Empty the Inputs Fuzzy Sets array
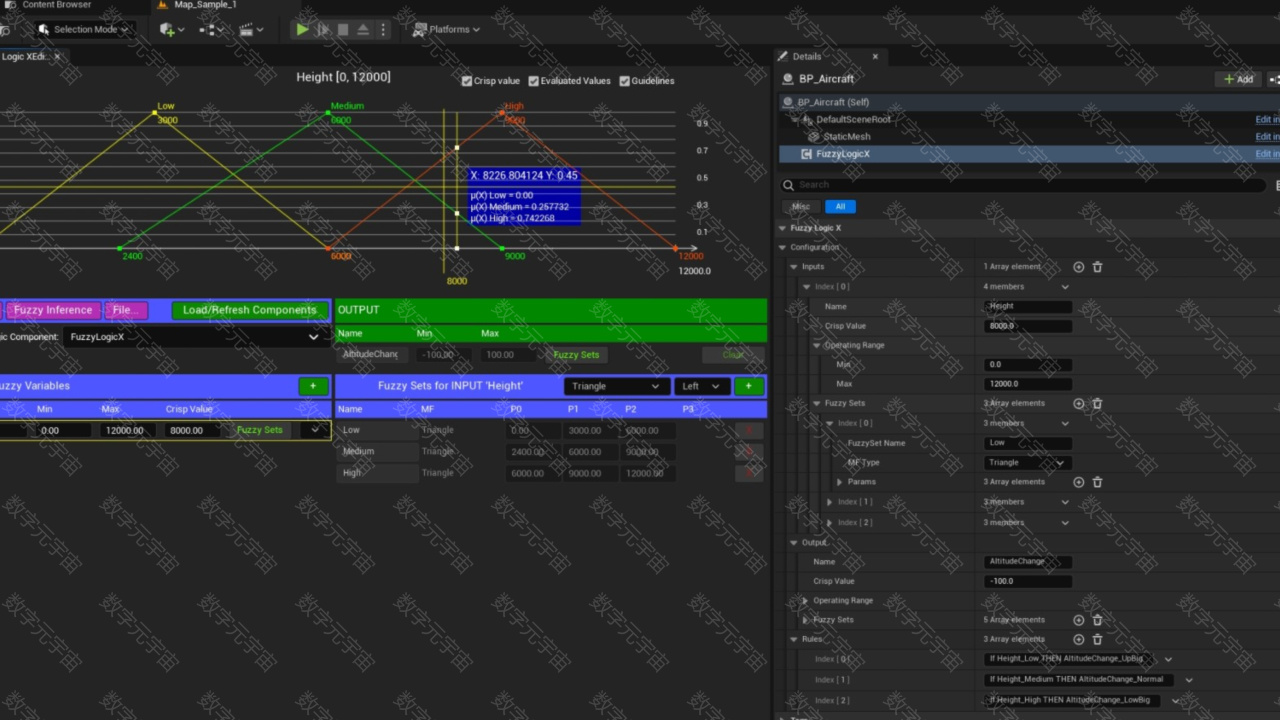 coord(1097,403)
